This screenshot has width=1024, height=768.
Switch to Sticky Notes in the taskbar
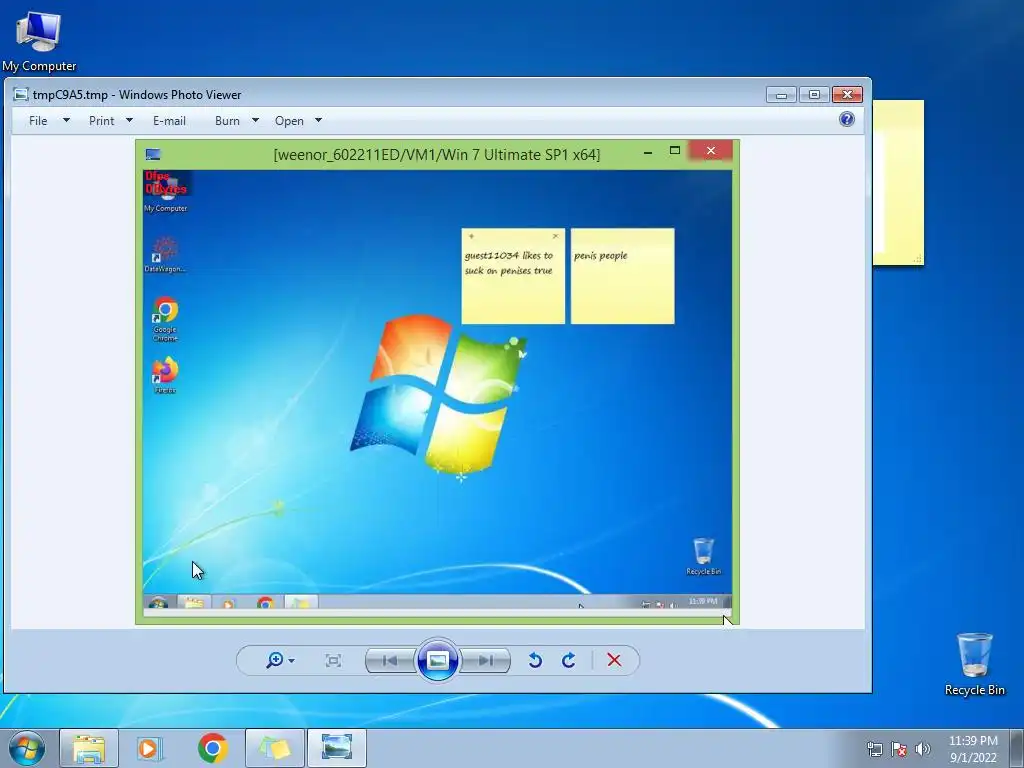[x=274, y=748]
